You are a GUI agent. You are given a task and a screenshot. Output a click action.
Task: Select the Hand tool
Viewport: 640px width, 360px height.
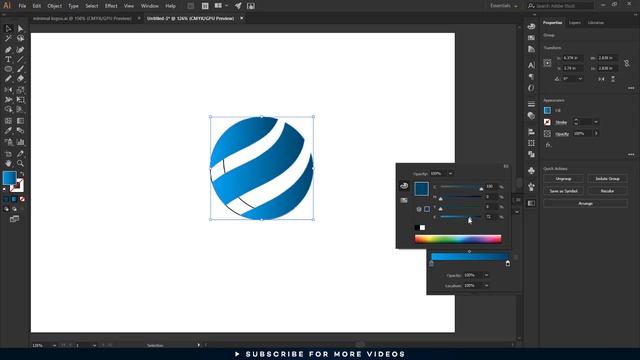8,163
